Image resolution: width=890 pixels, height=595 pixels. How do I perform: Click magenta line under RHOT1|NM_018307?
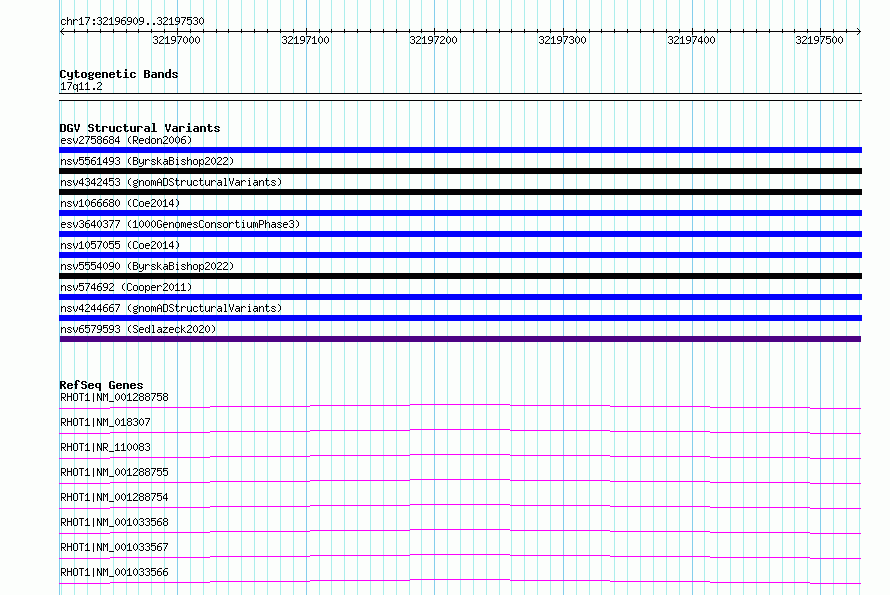click(460, 431)
